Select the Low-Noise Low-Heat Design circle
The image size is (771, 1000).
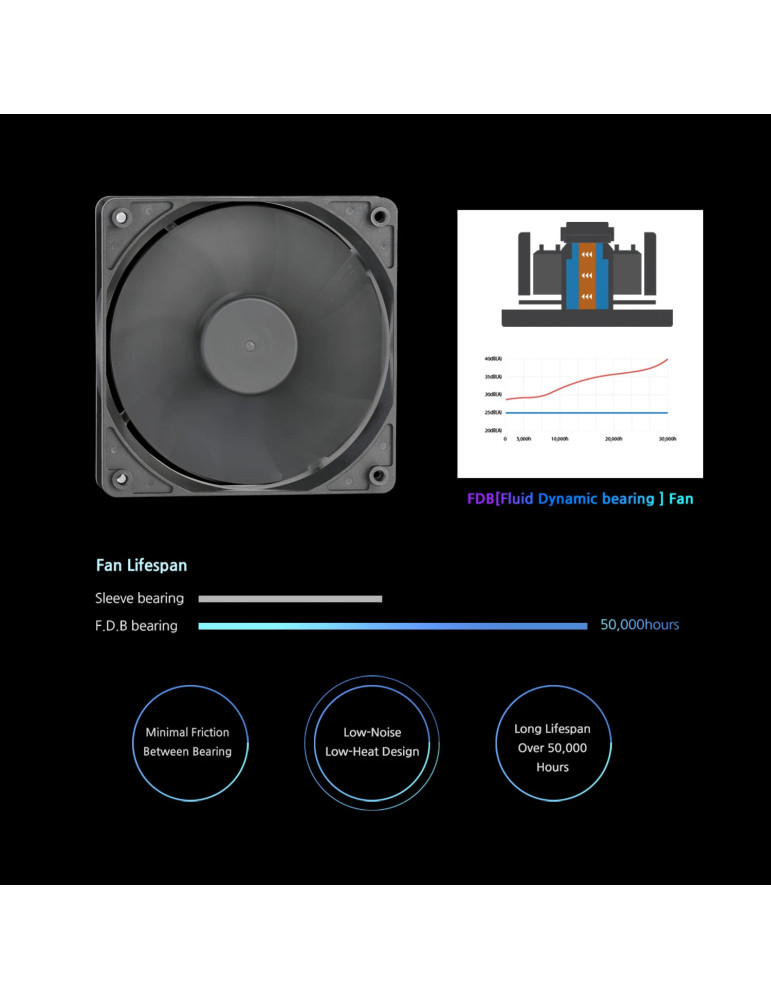coord(372,742)
